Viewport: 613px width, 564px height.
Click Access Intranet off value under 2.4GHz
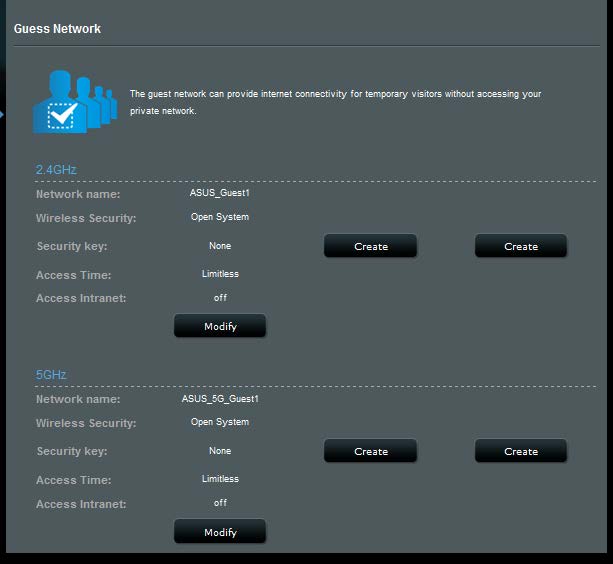tap(220, 298)
